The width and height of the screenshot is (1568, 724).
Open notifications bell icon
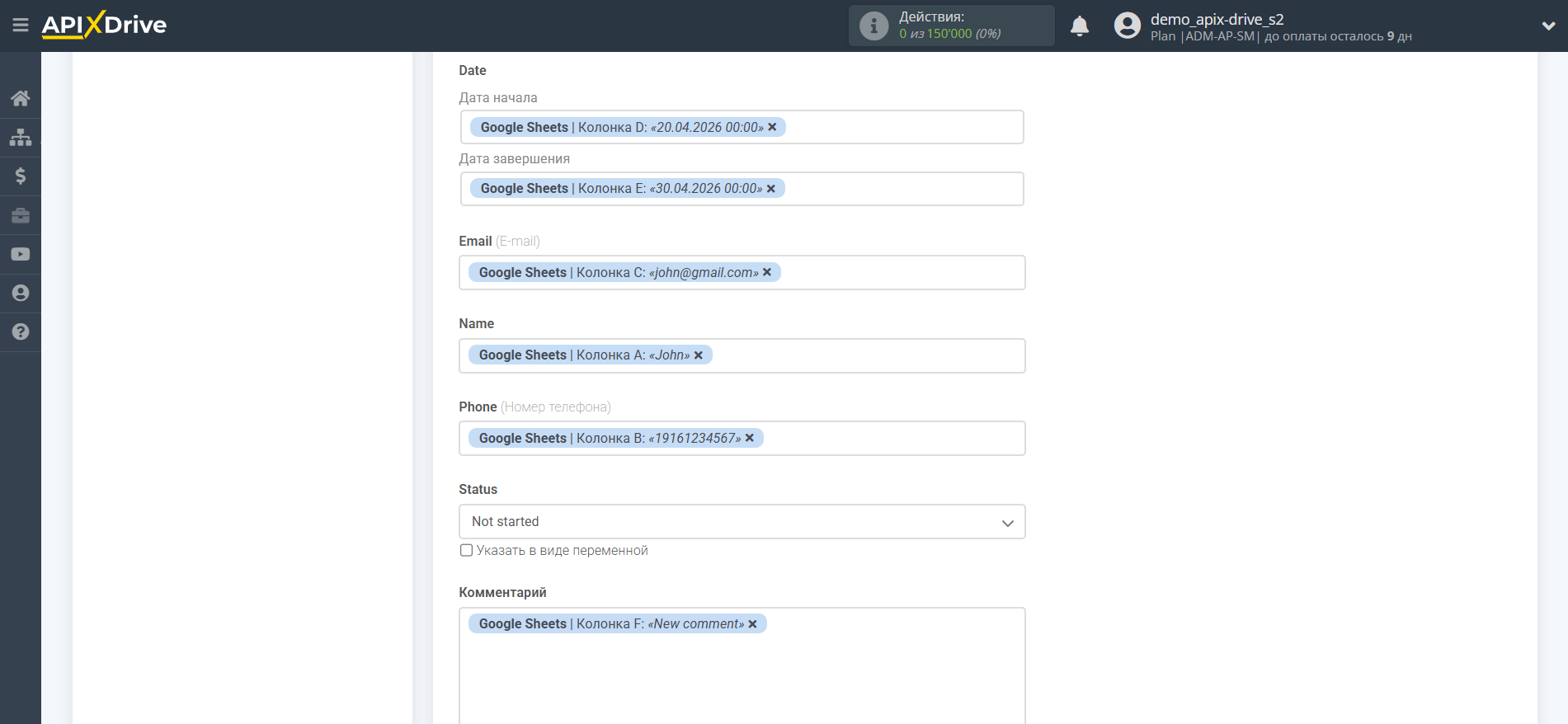[1079, 26]
